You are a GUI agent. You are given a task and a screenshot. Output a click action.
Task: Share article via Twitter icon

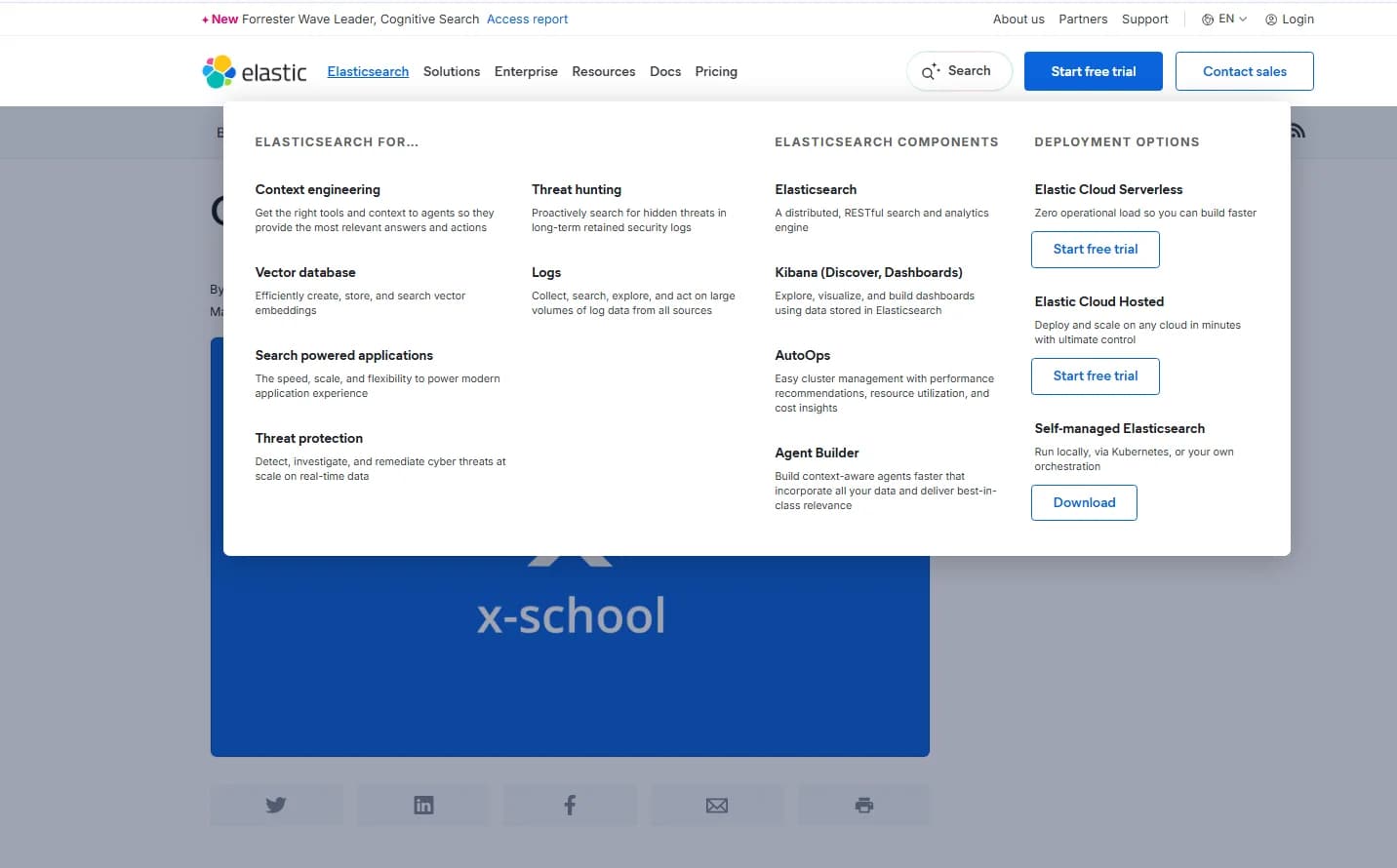pyautogui.click(x=276, y=806)
